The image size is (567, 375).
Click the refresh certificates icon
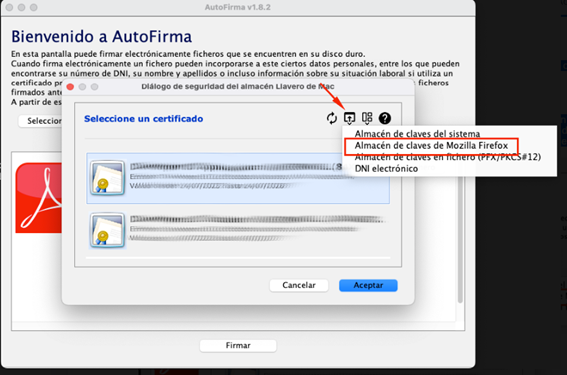click(x=331, y=118)
